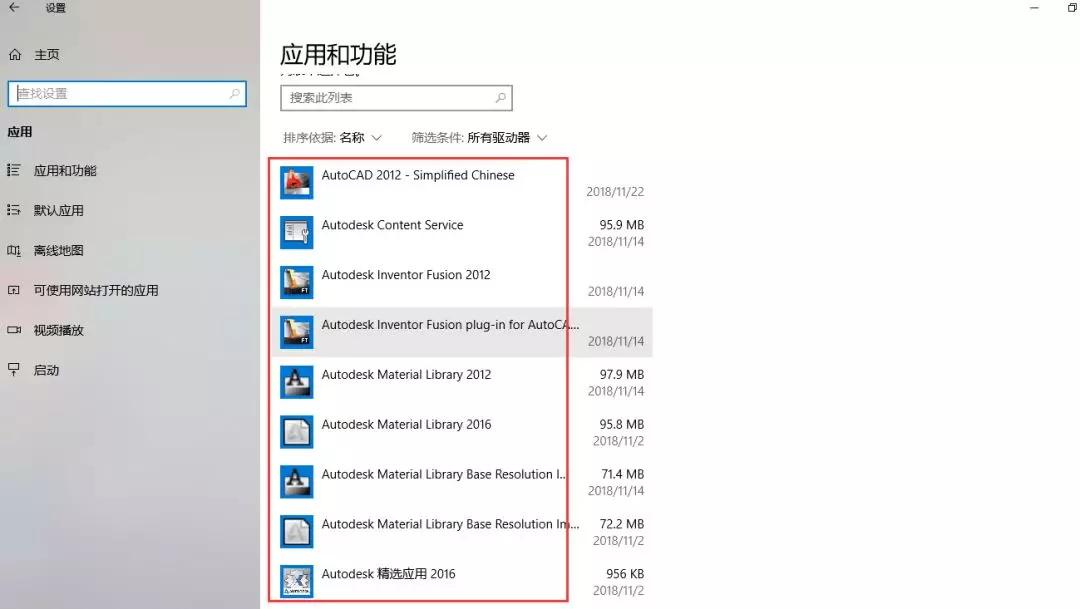This screenshot has width=1080, height=609.
Task: Click the Autodesk Material Library 2012 icon
Action: pos(296,382)
